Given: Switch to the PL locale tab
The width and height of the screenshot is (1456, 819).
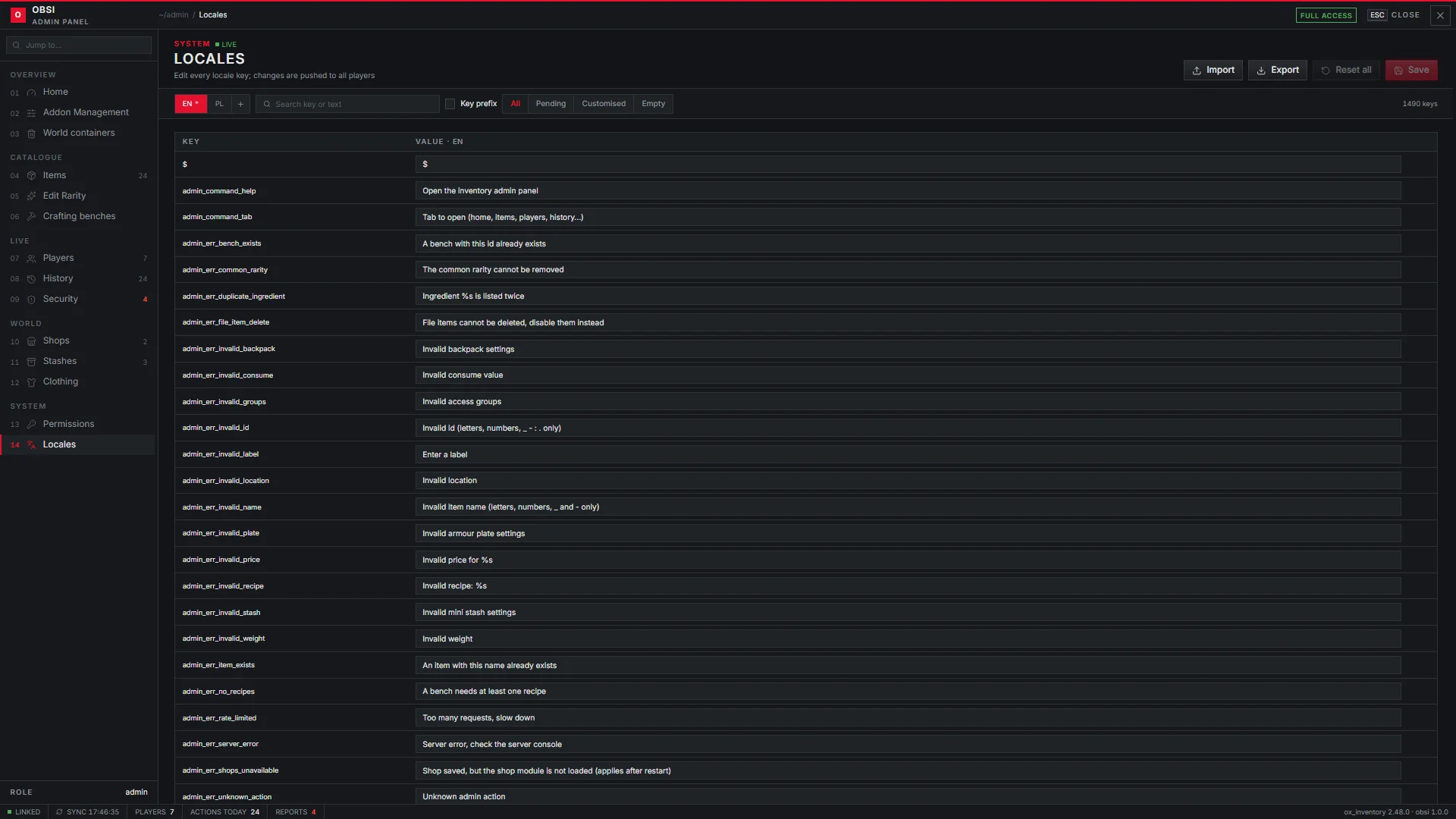Looking at the screenshot, I should click(219, 104).
